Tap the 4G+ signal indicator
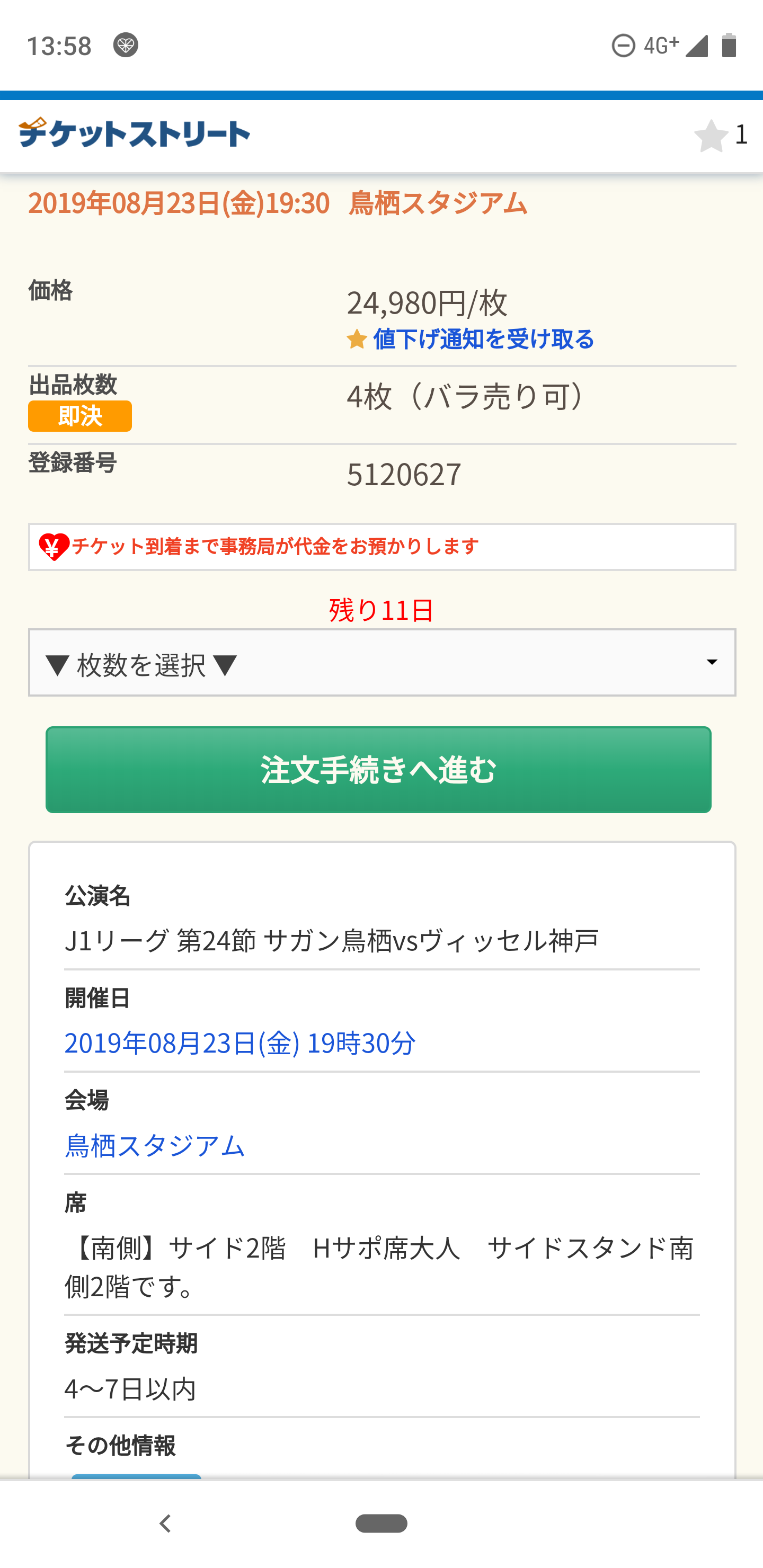 pyautogui.click(x=661, y=46)
